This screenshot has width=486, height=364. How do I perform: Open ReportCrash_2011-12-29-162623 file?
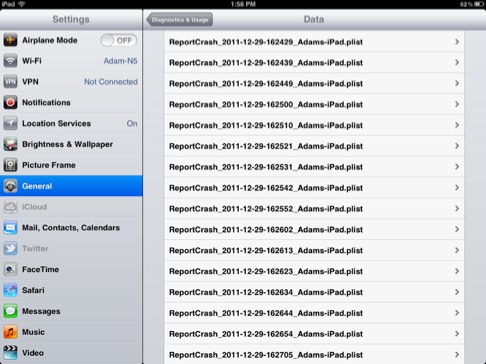[x=314, y=271]
